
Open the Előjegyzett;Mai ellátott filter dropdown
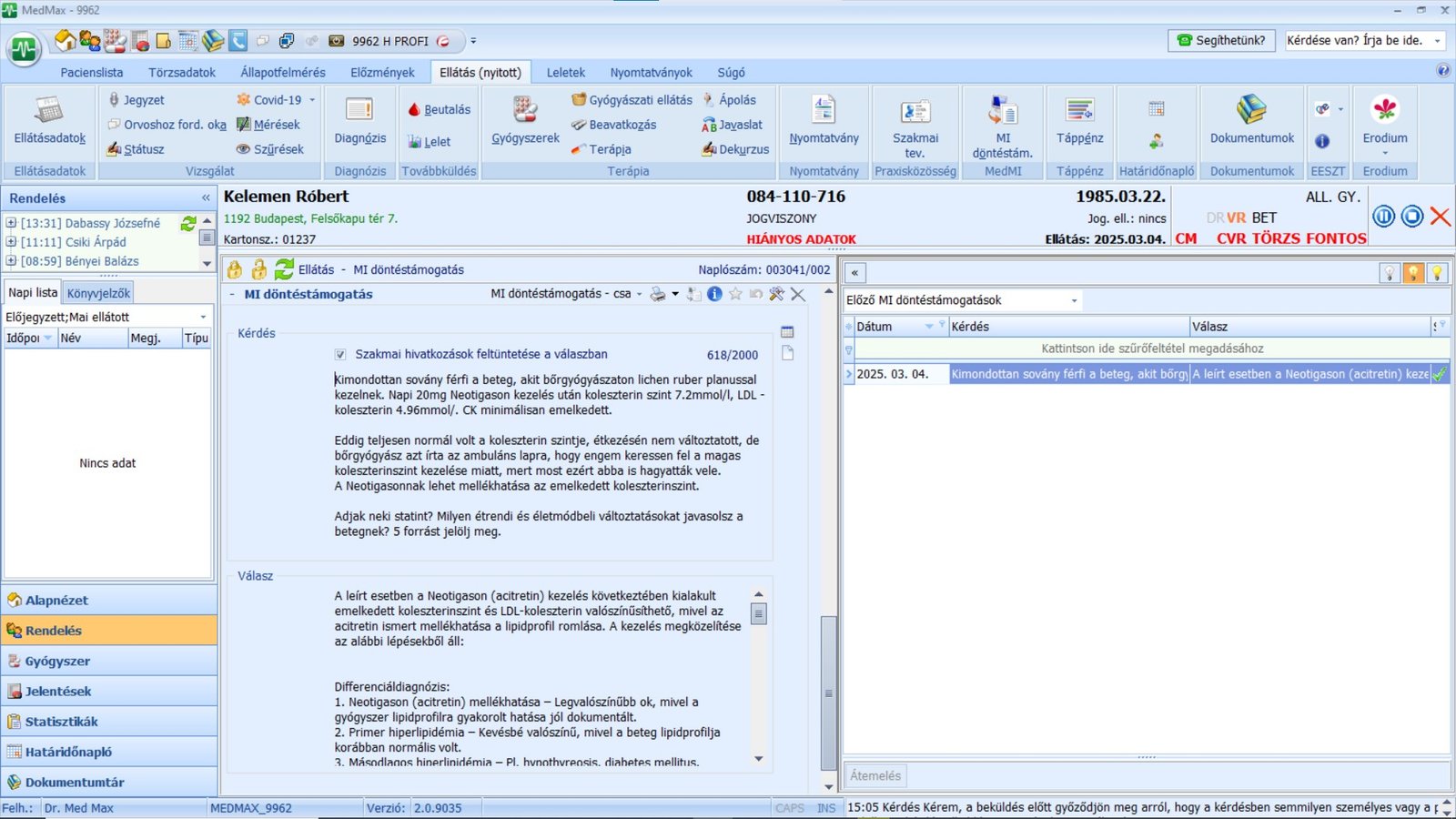203,317
